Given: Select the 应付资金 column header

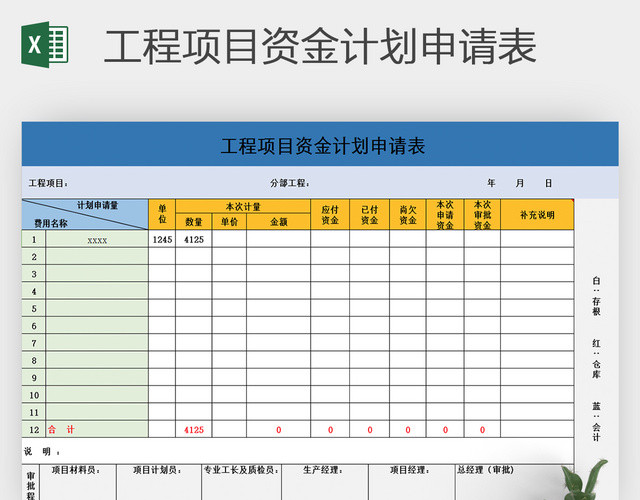Looking at the screenshot, I should (330, 214).
